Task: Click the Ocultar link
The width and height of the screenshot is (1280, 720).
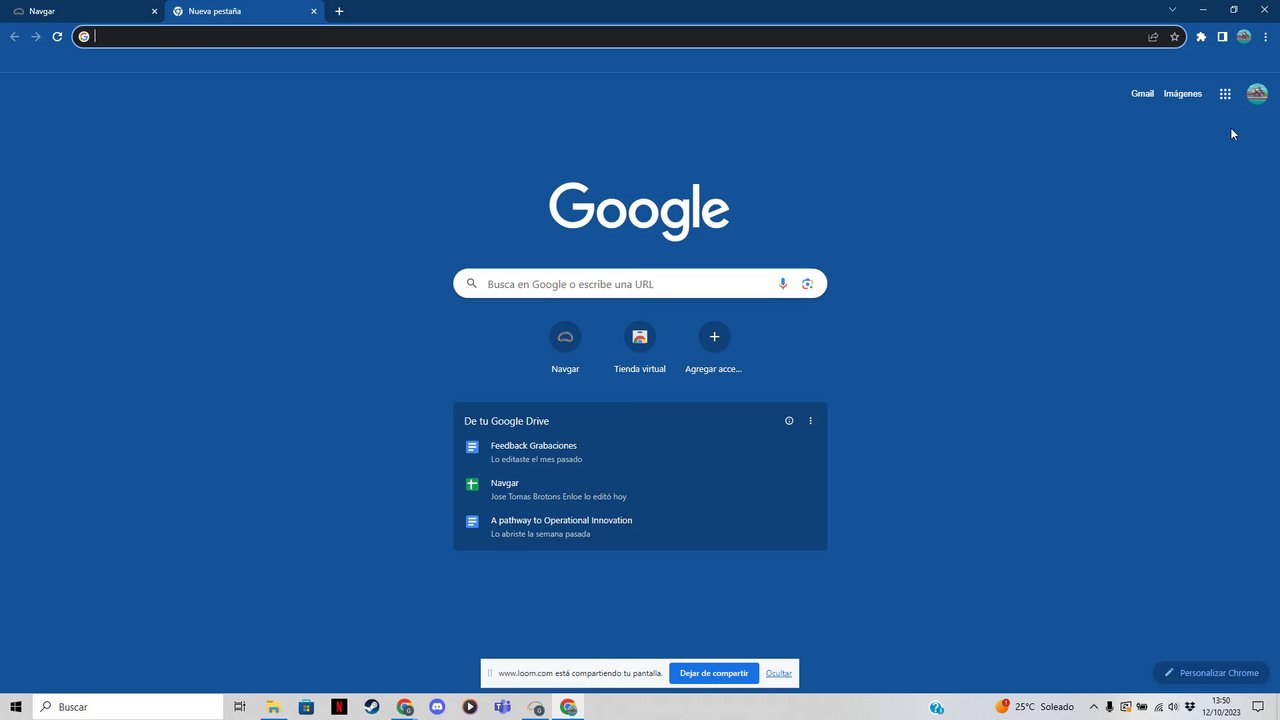Action: click(779, 673)
